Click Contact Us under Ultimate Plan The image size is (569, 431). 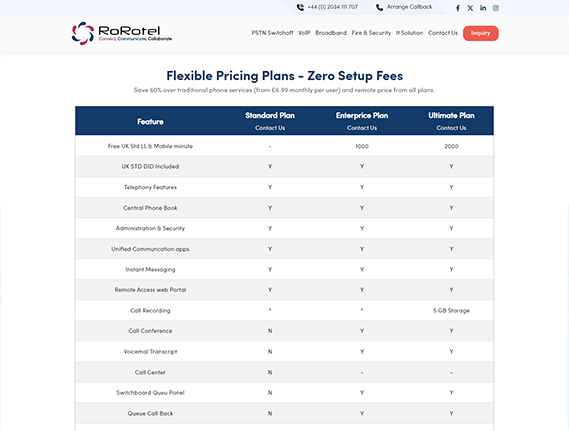click(451, 128)
